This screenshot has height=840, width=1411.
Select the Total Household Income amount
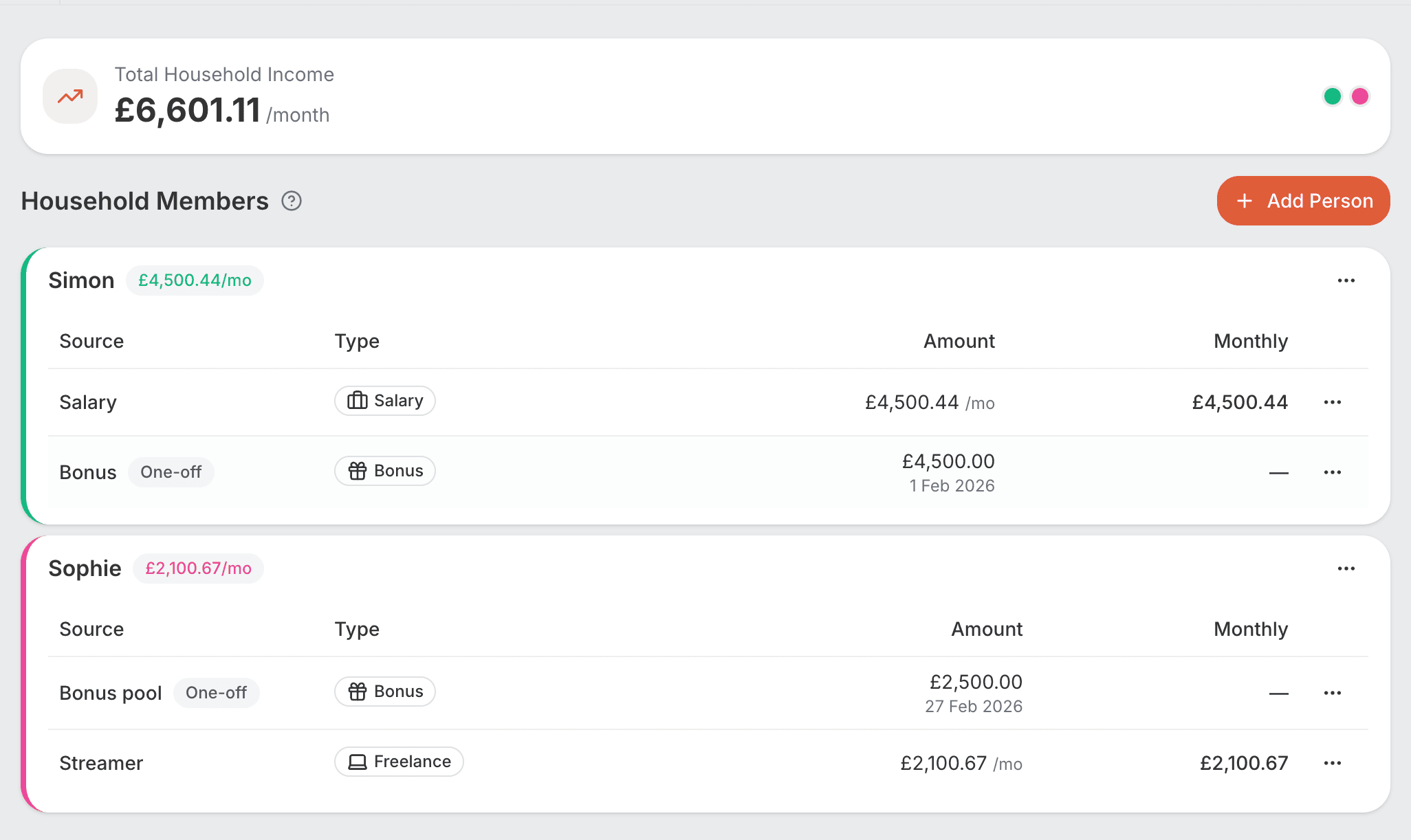pyautogui.click(x=188, y=109)
